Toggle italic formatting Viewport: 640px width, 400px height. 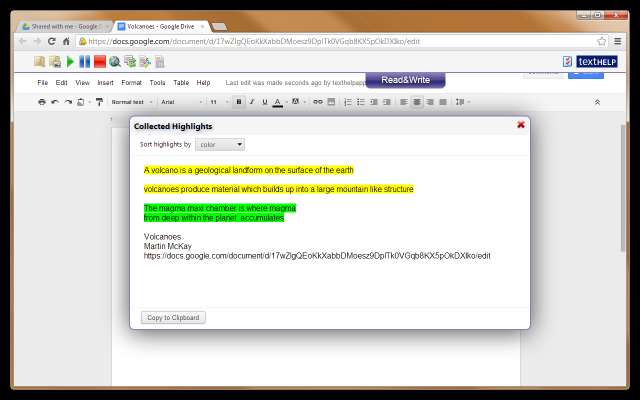click(x=251, y=102)
